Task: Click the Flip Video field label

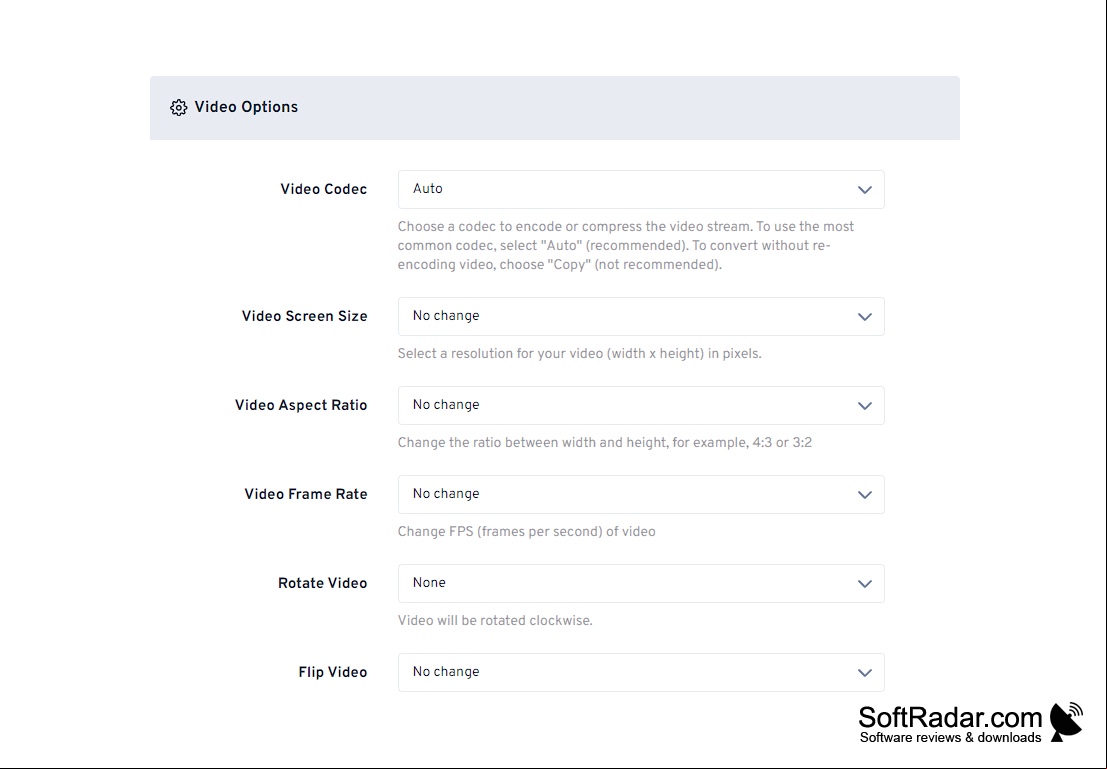Action: coord(333,672)
